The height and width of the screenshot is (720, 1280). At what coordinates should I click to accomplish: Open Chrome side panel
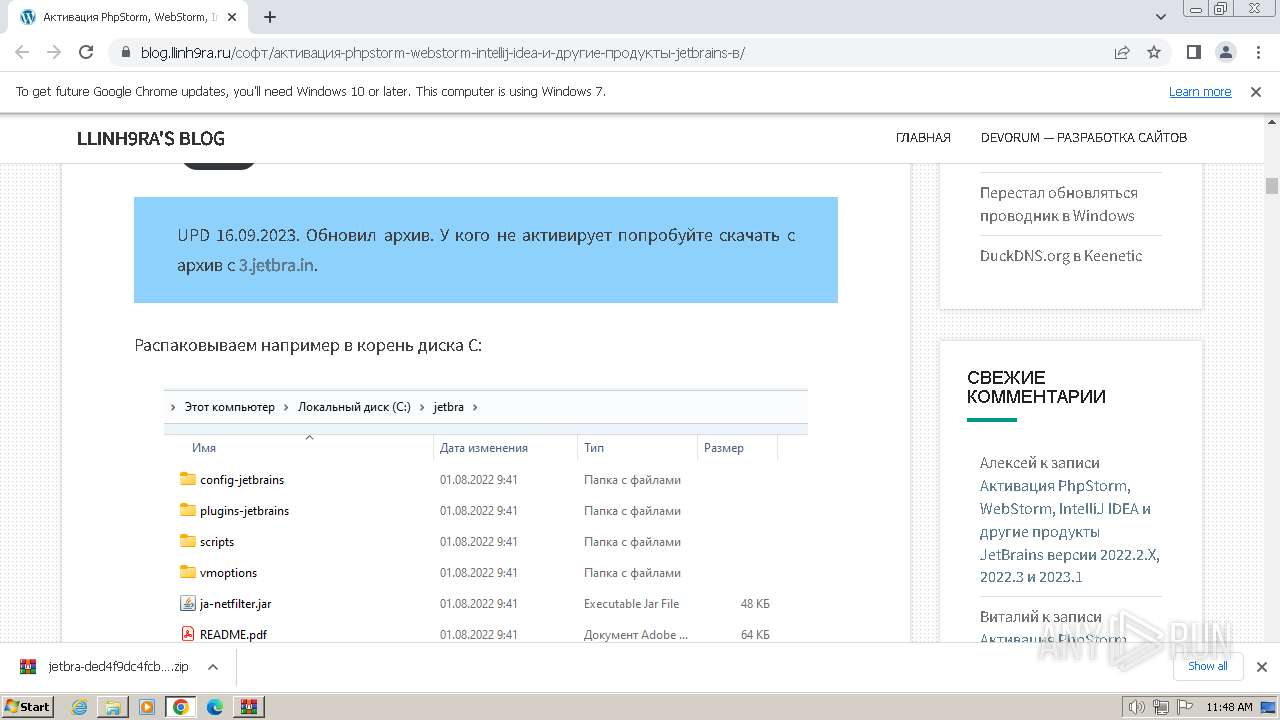1194,53
